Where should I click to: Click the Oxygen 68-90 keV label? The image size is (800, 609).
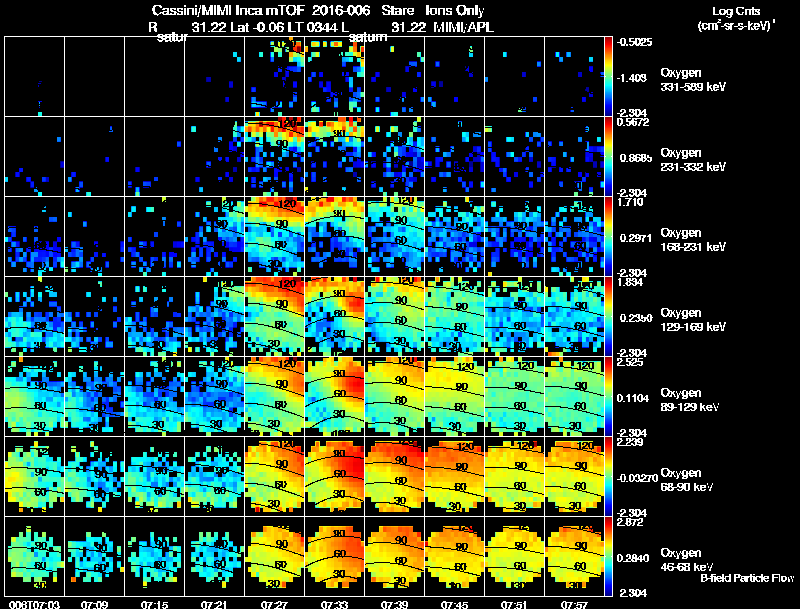click(x=687, y=480)
